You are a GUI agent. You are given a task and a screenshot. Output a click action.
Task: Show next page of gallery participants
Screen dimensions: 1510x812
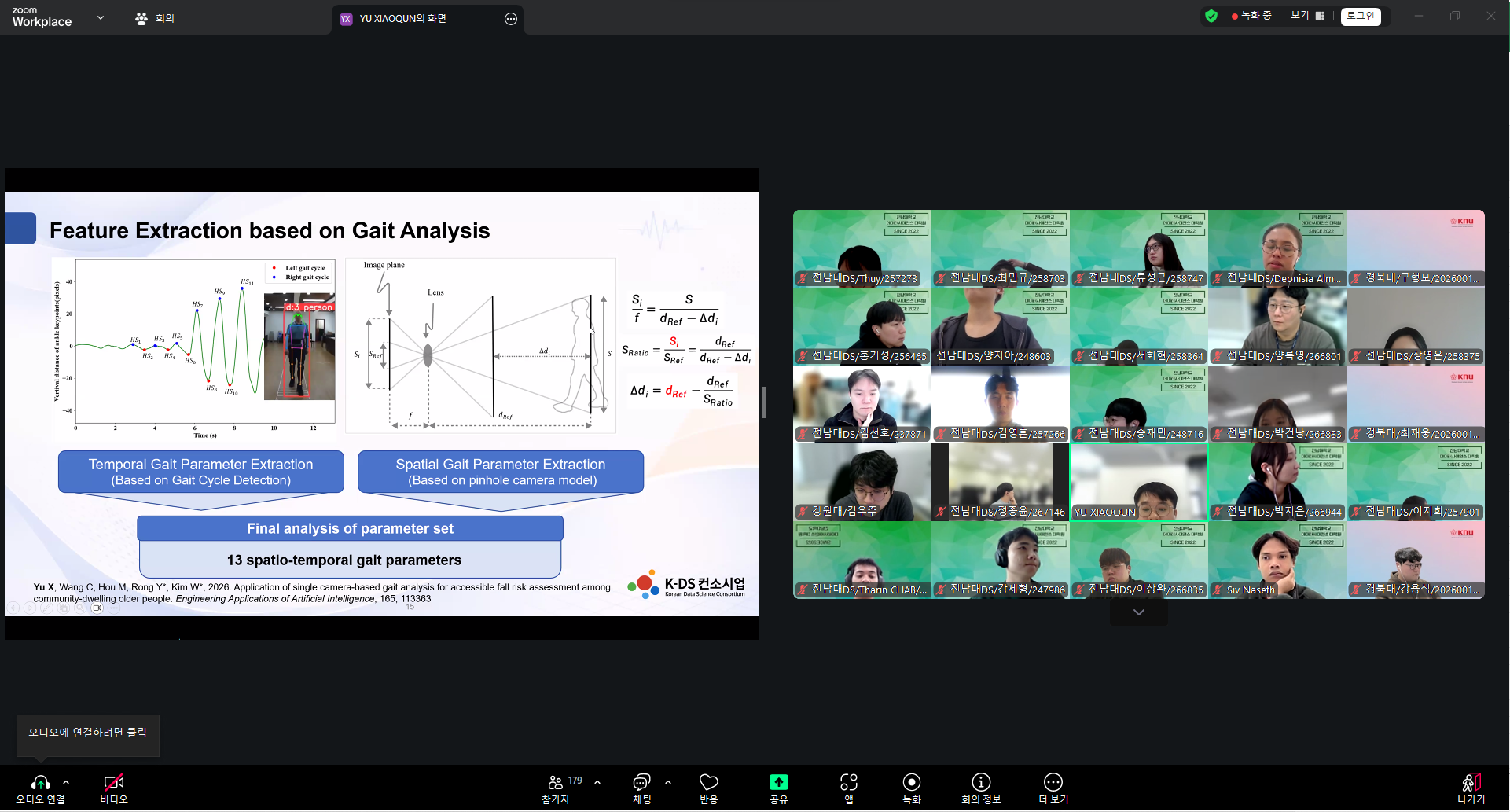point(1138,612)
